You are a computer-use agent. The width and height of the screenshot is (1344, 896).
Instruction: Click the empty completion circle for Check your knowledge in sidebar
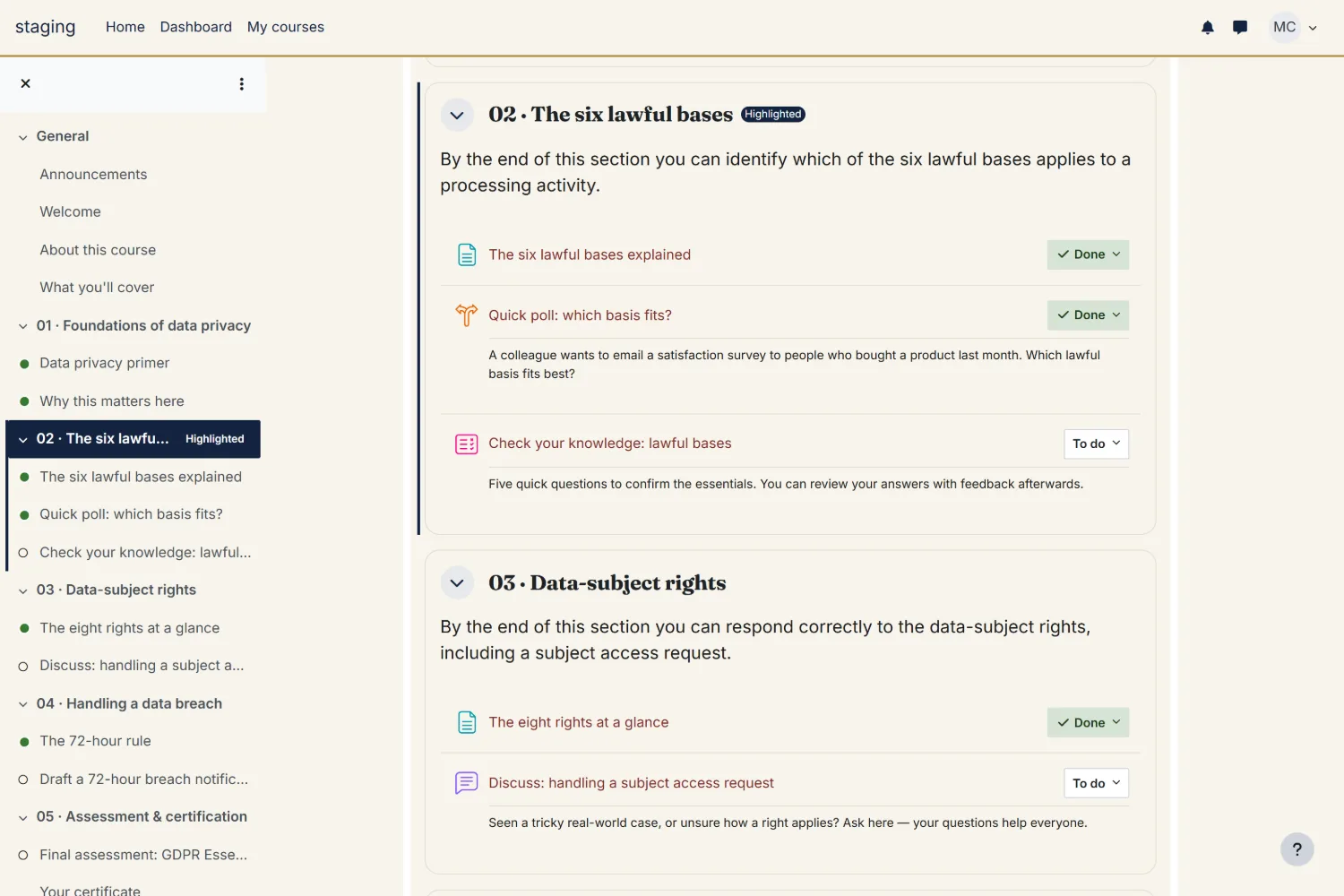pos(23,553)
